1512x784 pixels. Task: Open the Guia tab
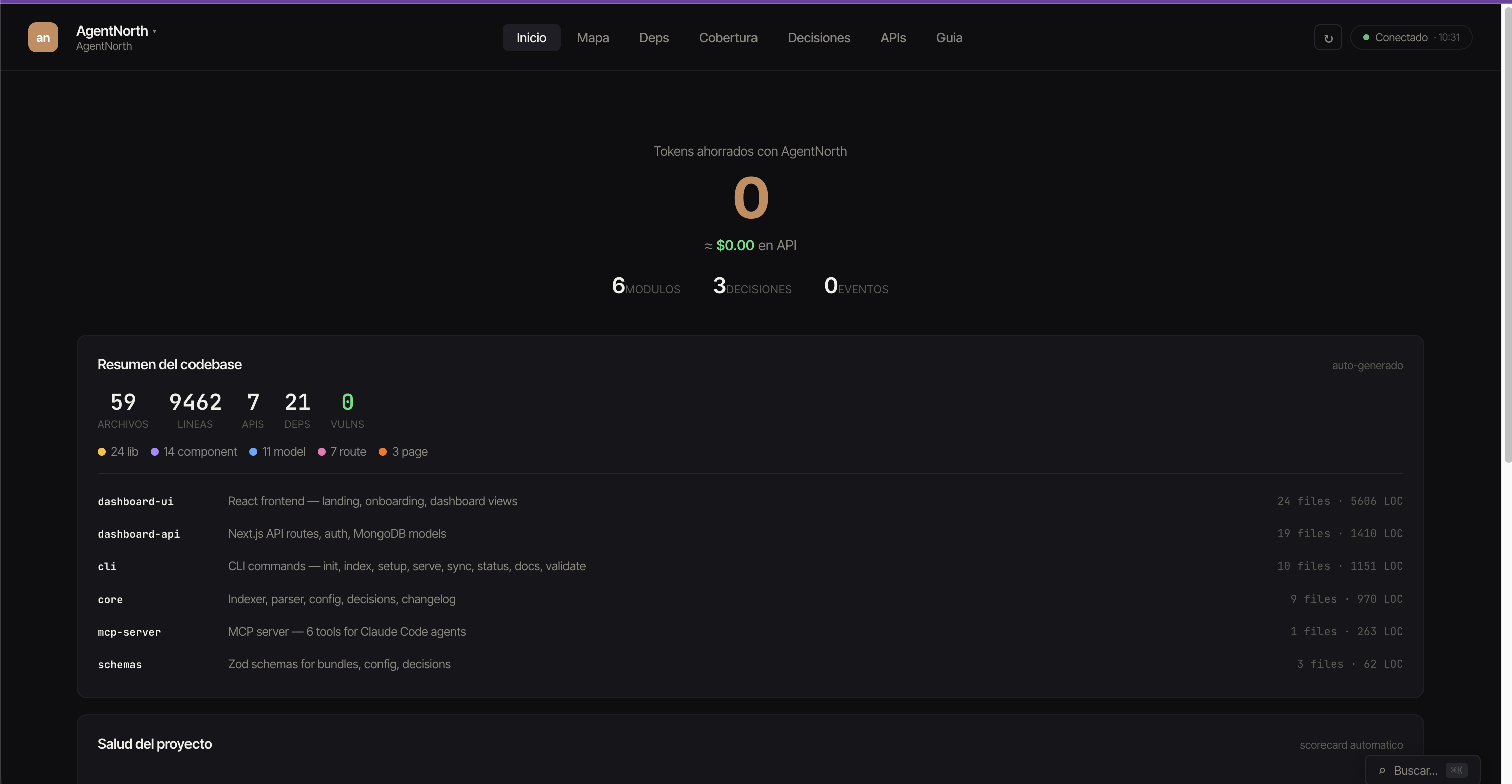(949, 38)
